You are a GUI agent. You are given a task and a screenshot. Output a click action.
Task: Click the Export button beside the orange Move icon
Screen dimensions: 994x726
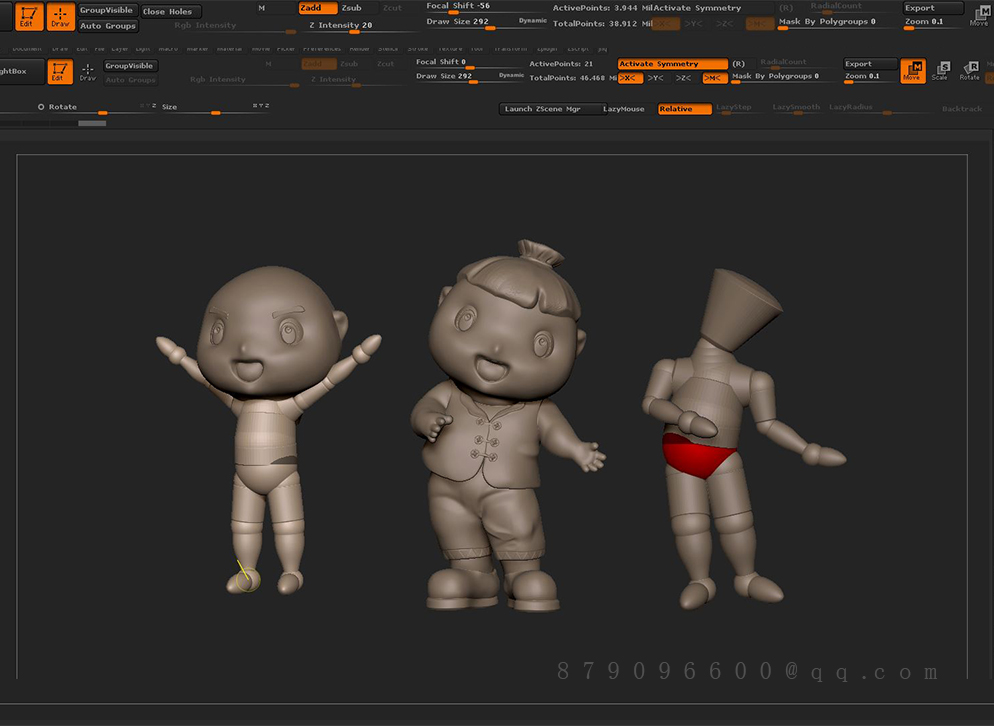(x=869, y=64)
